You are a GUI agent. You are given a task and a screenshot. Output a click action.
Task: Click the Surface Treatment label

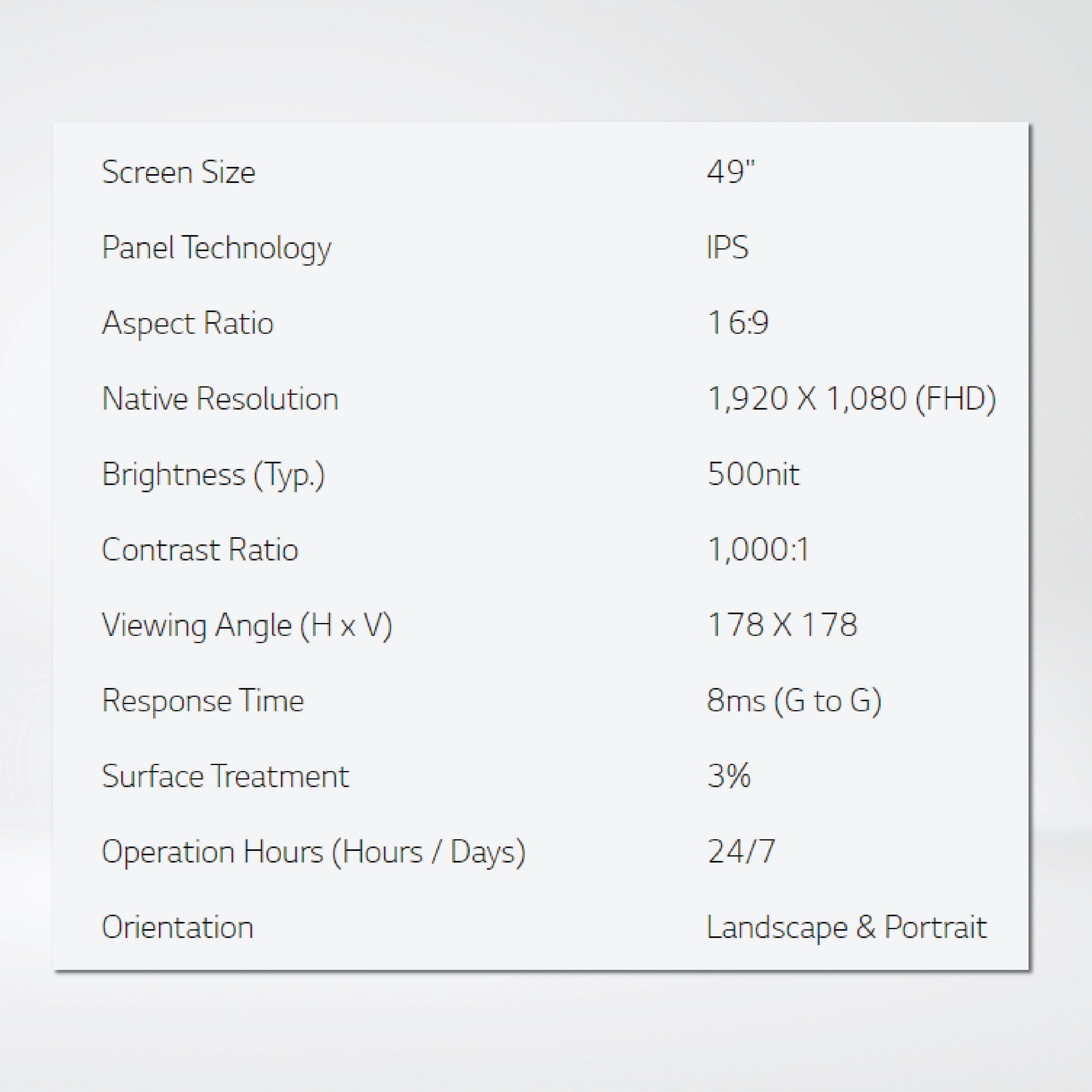click(x=225, y=777)
